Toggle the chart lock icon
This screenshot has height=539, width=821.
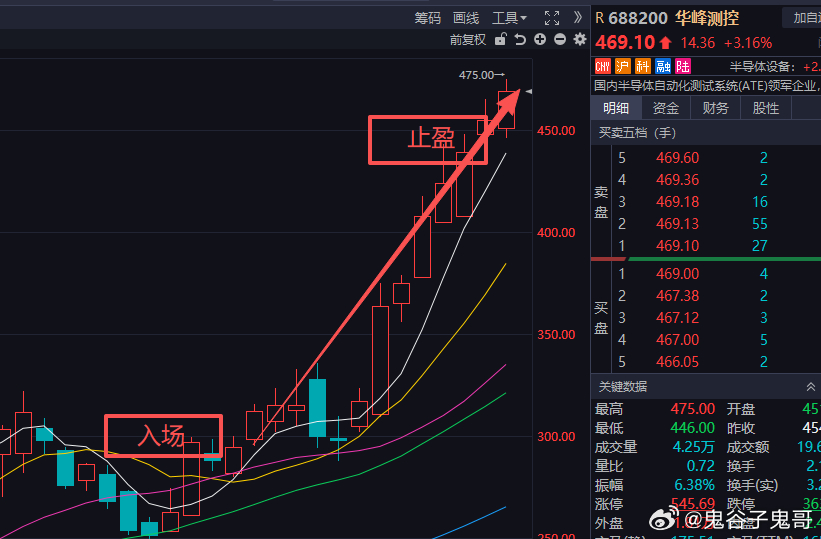coord(501,39)
